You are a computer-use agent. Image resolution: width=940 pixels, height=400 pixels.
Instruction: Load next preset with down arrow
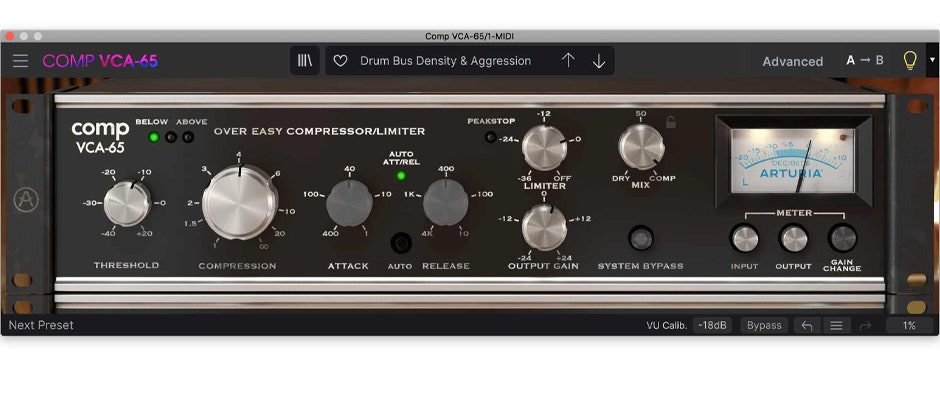pyautogui.click(x=599, y=61)
